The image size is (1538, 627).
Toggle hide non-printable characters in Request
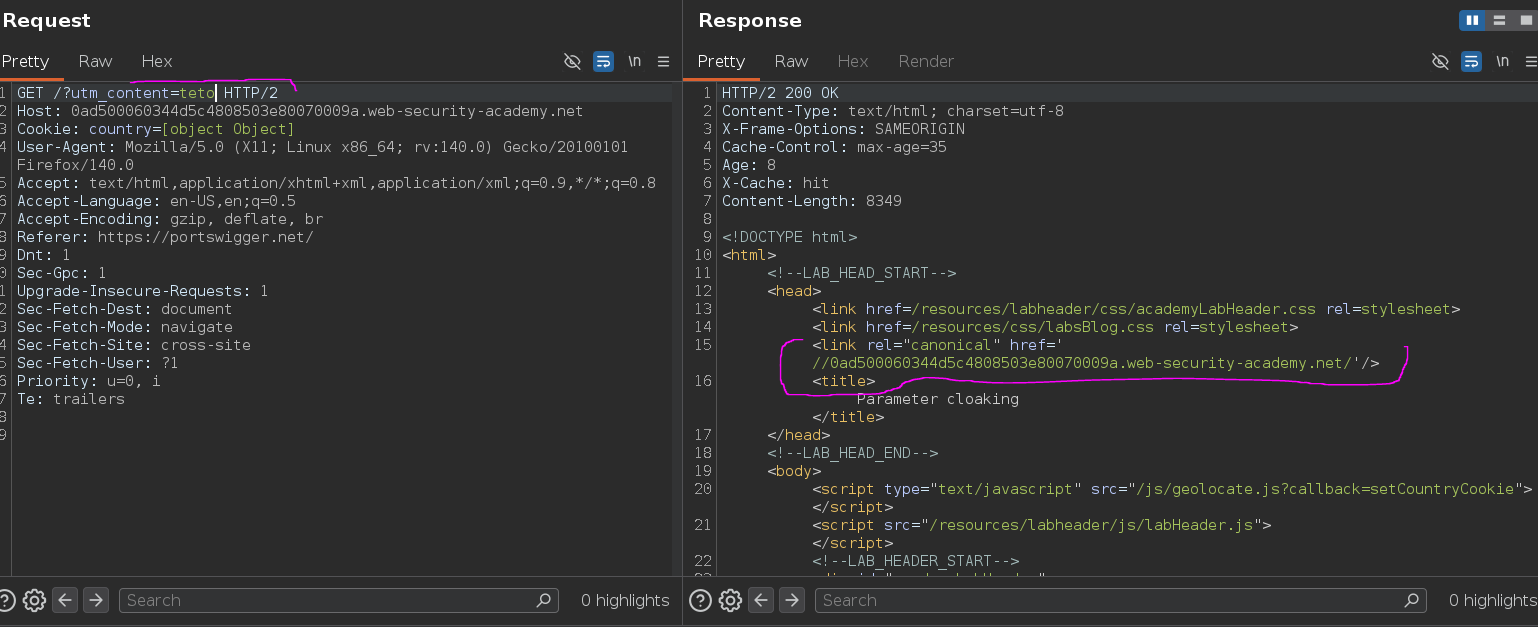pos(572,61)
